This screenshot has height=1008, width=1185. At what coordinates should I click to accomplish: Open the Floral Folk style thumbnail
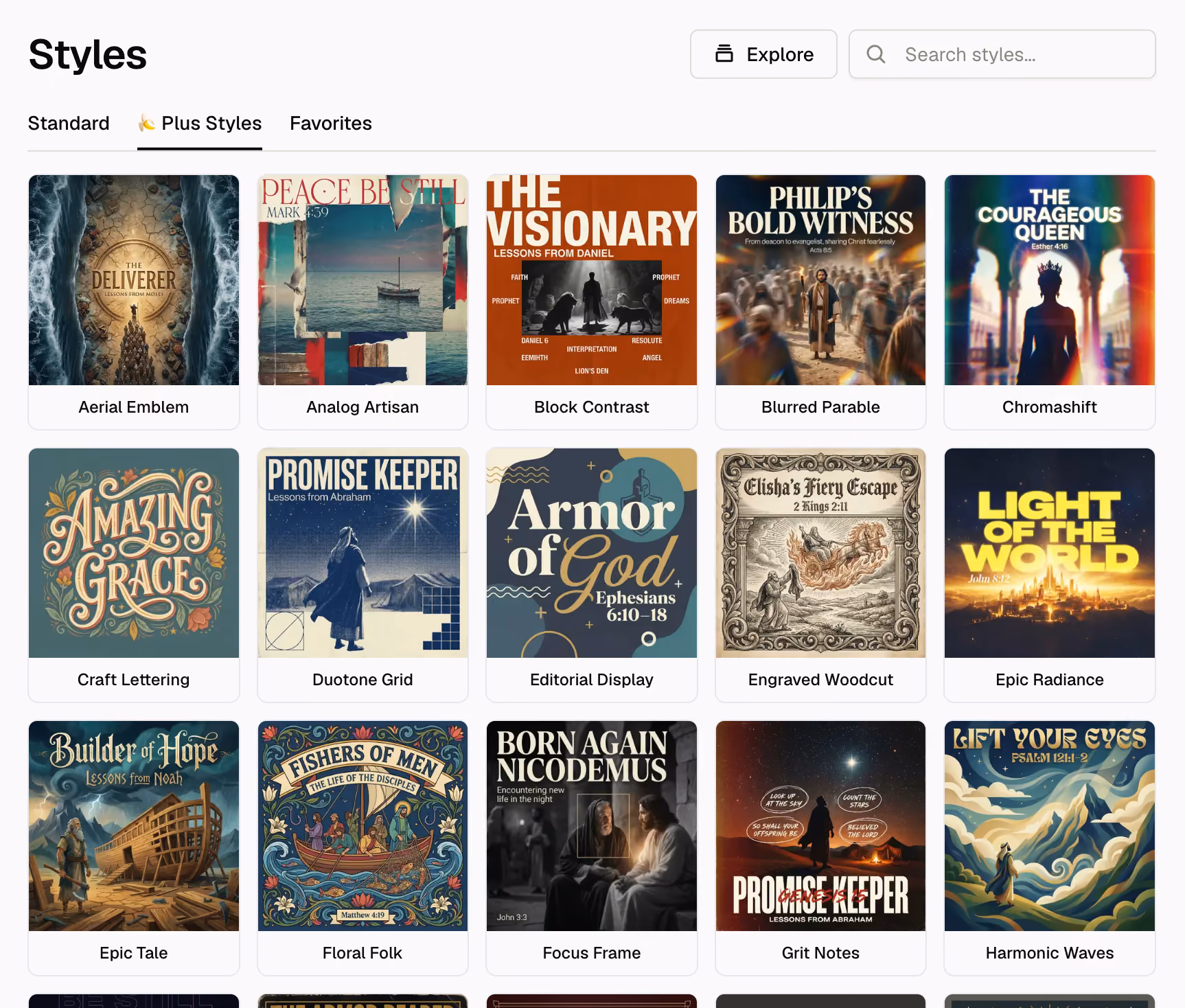[363, 826]
